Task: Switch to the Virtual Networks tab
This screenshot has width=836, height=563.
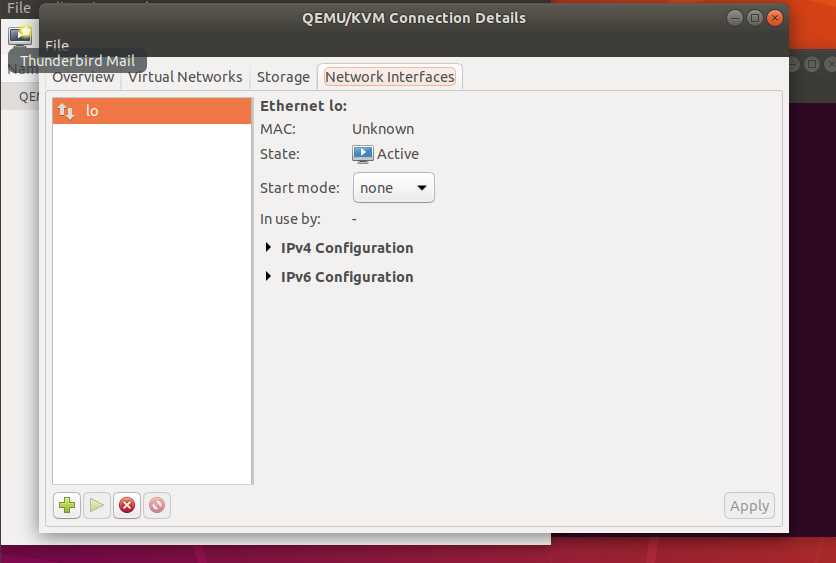Action: click(185, 77)
